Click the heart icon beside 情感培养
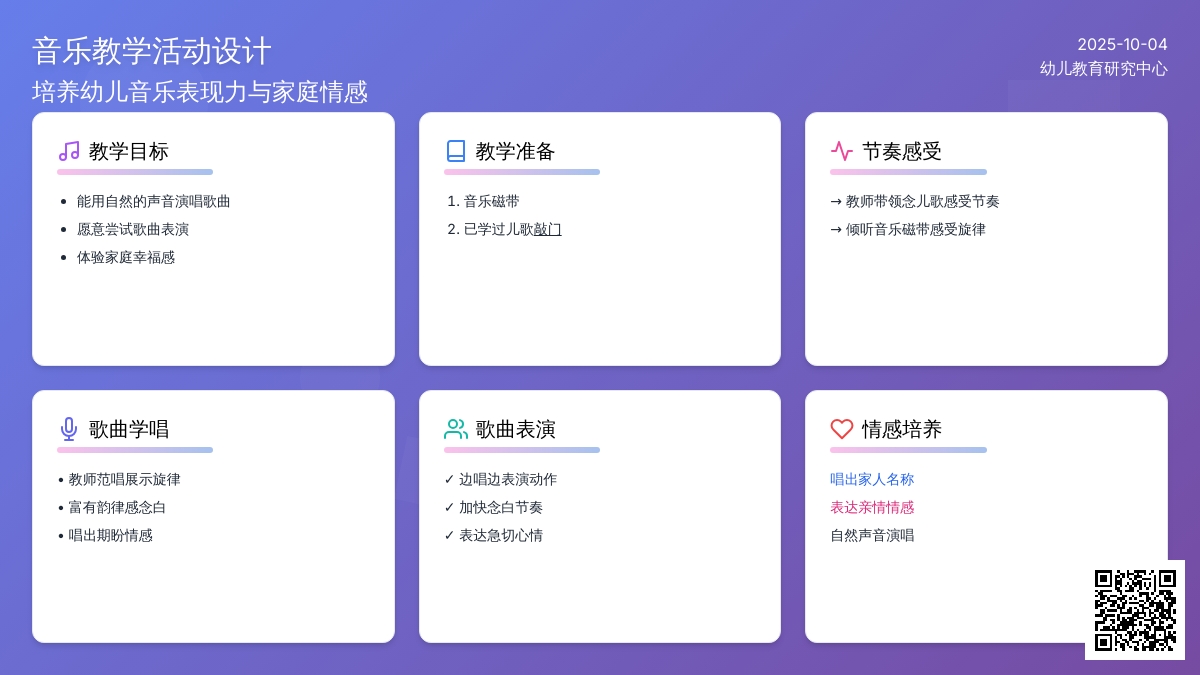 (x=842, y=429)
